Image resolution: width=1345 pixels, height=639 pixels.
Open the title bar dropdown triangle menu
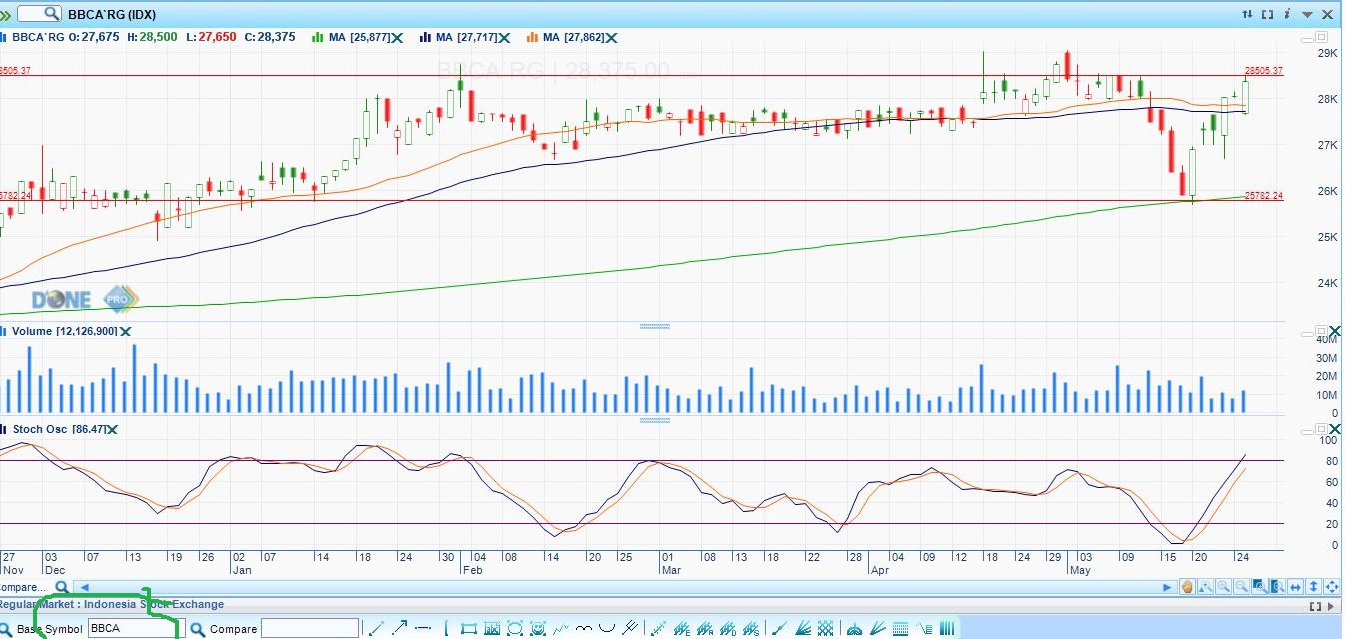(1307, 15)
